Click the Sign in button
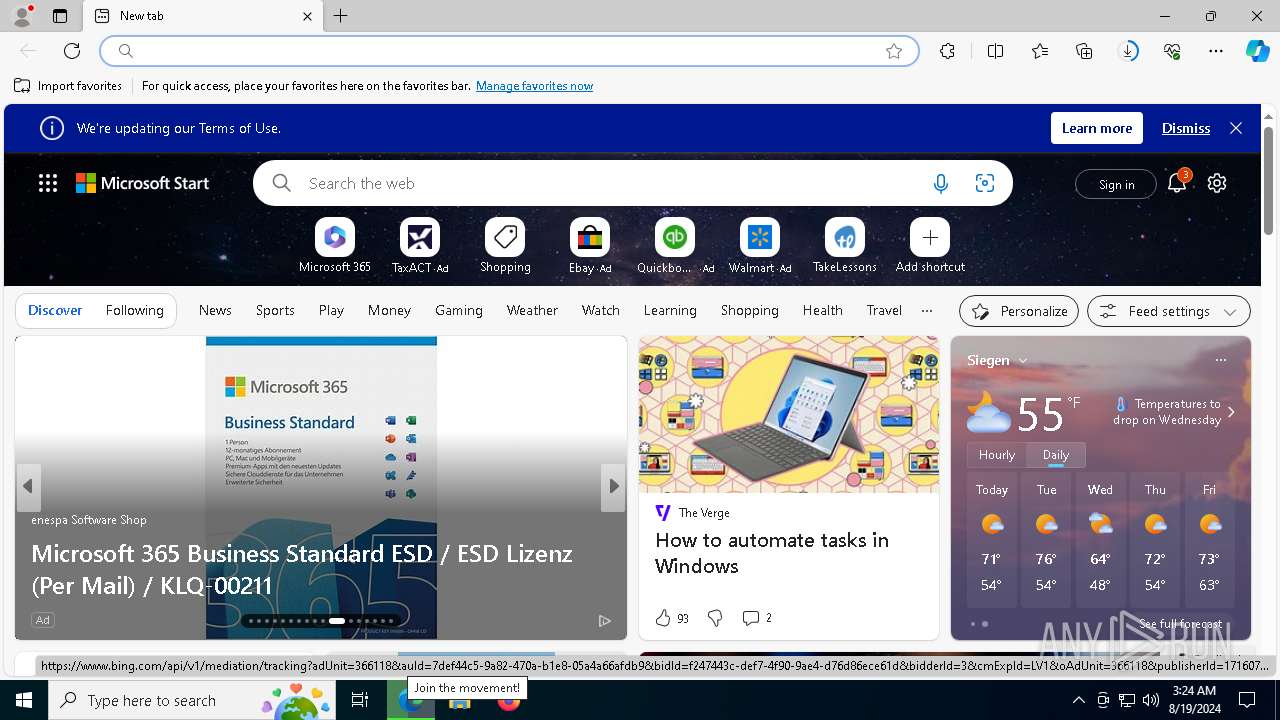Viewport: 1280px width, 720px height. (x=1116, y=184)
